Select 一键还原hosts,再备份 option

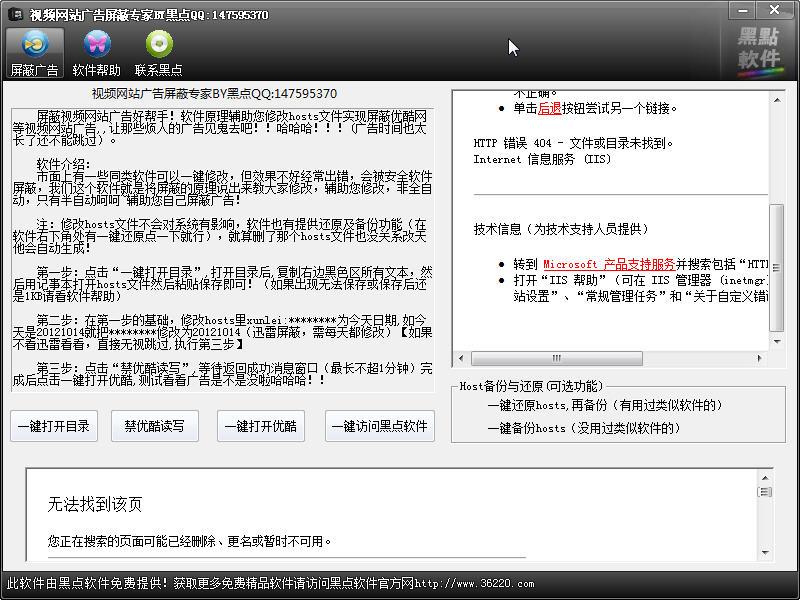605,405
